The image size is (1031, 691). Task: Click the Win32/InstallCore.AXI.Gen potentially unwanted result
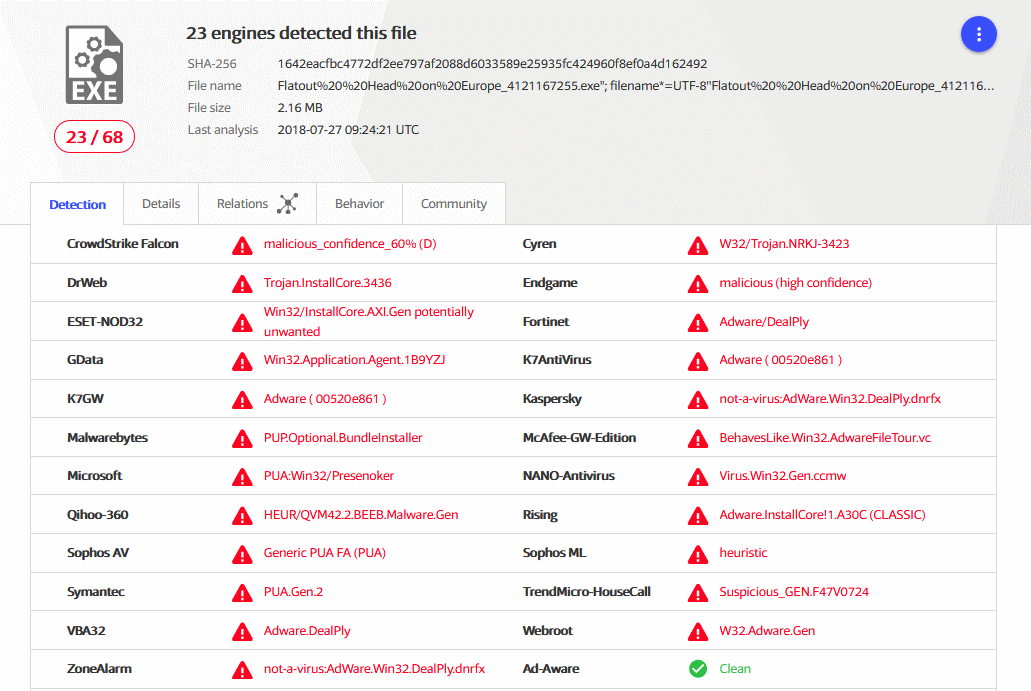click(x=368, y=322)
